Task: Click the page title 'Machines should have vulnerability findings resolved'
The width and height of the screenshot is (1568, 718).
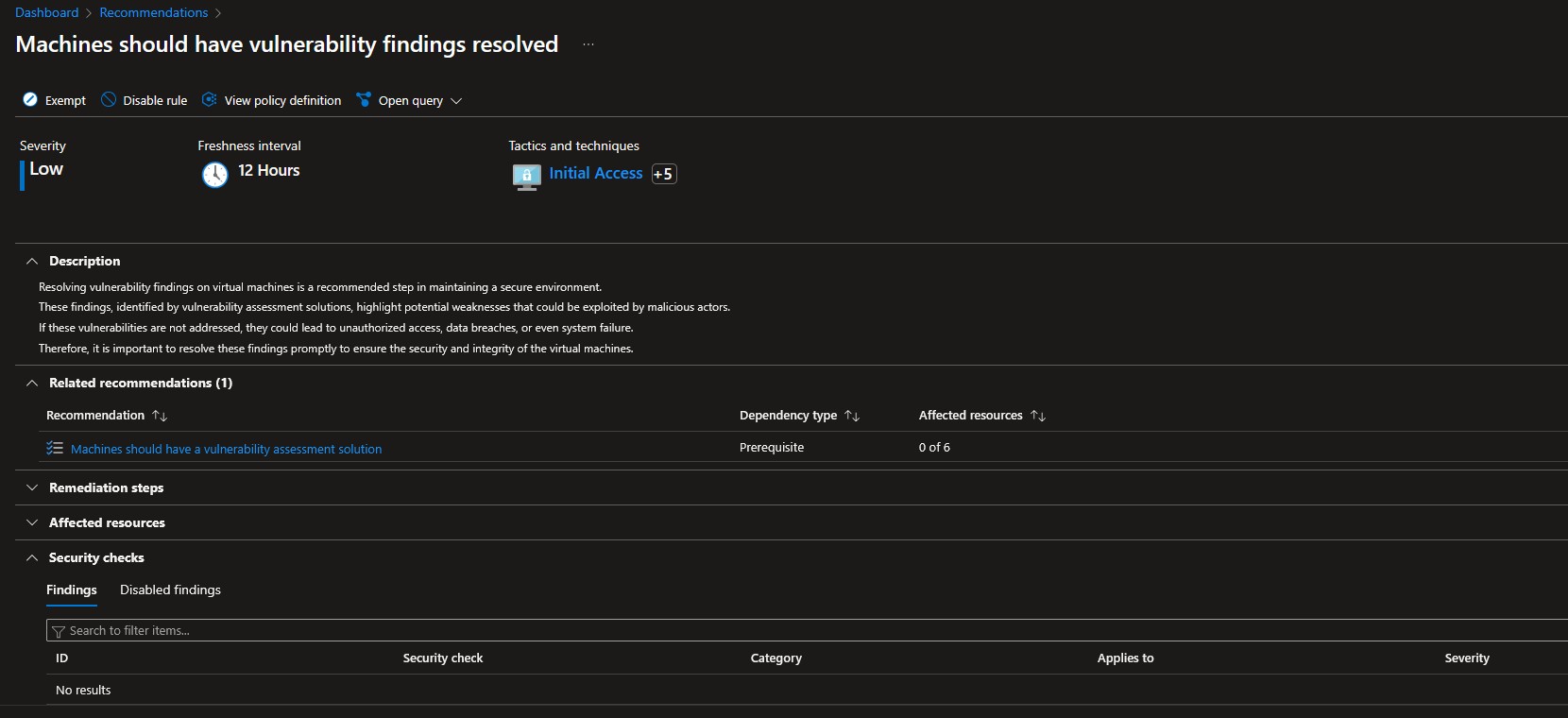Action: [x=287, y=44]
